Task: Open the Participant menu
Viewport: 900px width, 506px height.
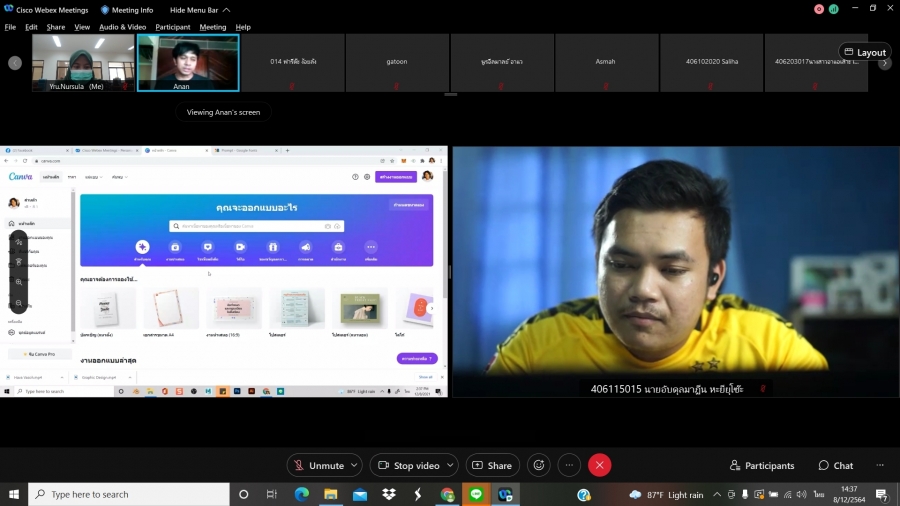Action: click(x=172, y=27)
